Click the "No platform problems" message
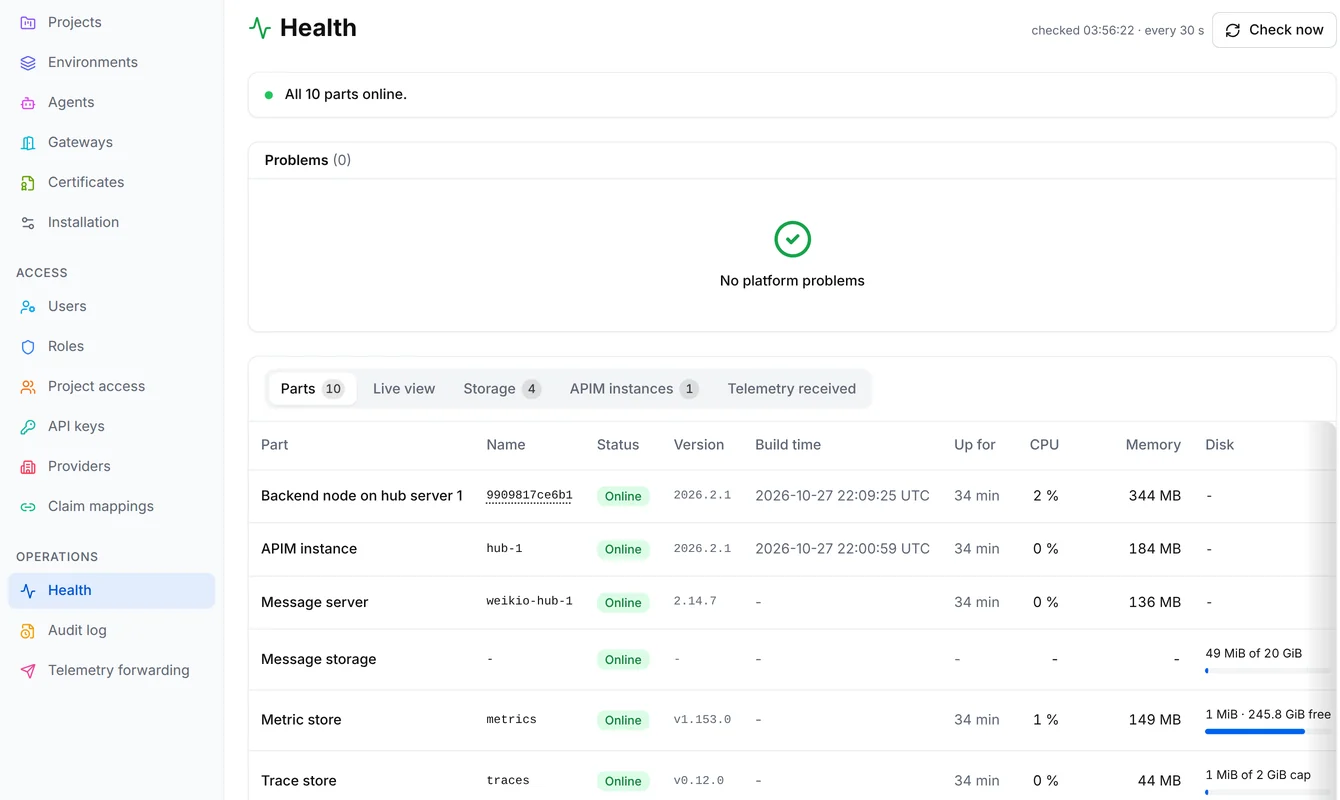 pos(792,281)
